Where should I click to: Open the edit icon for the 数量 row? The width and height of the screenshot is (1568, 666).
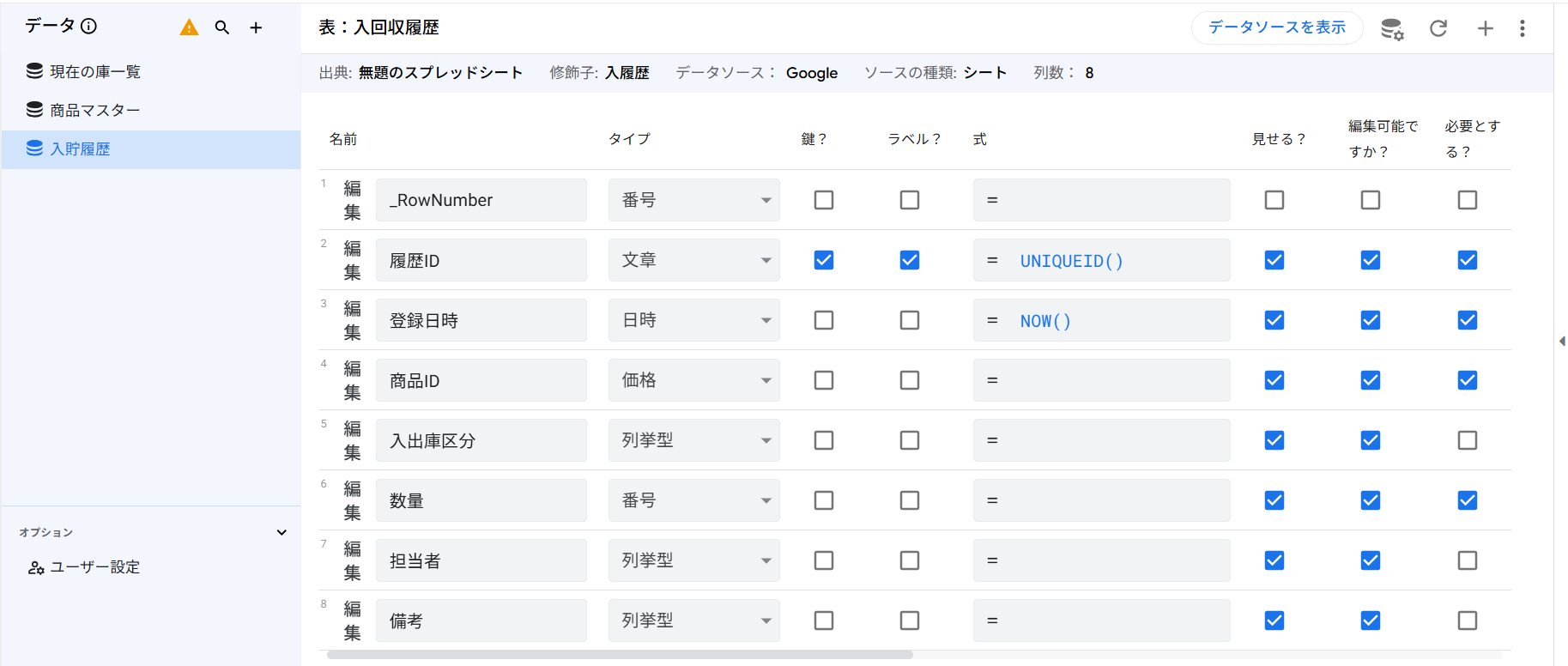click(x=352, y=500)
